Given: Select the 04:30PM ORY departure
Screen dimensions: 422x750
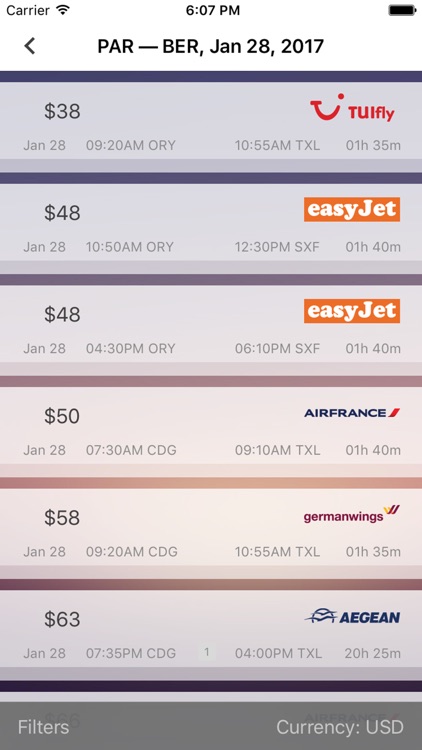Looking at the screenshot, I should coord(131,349).
